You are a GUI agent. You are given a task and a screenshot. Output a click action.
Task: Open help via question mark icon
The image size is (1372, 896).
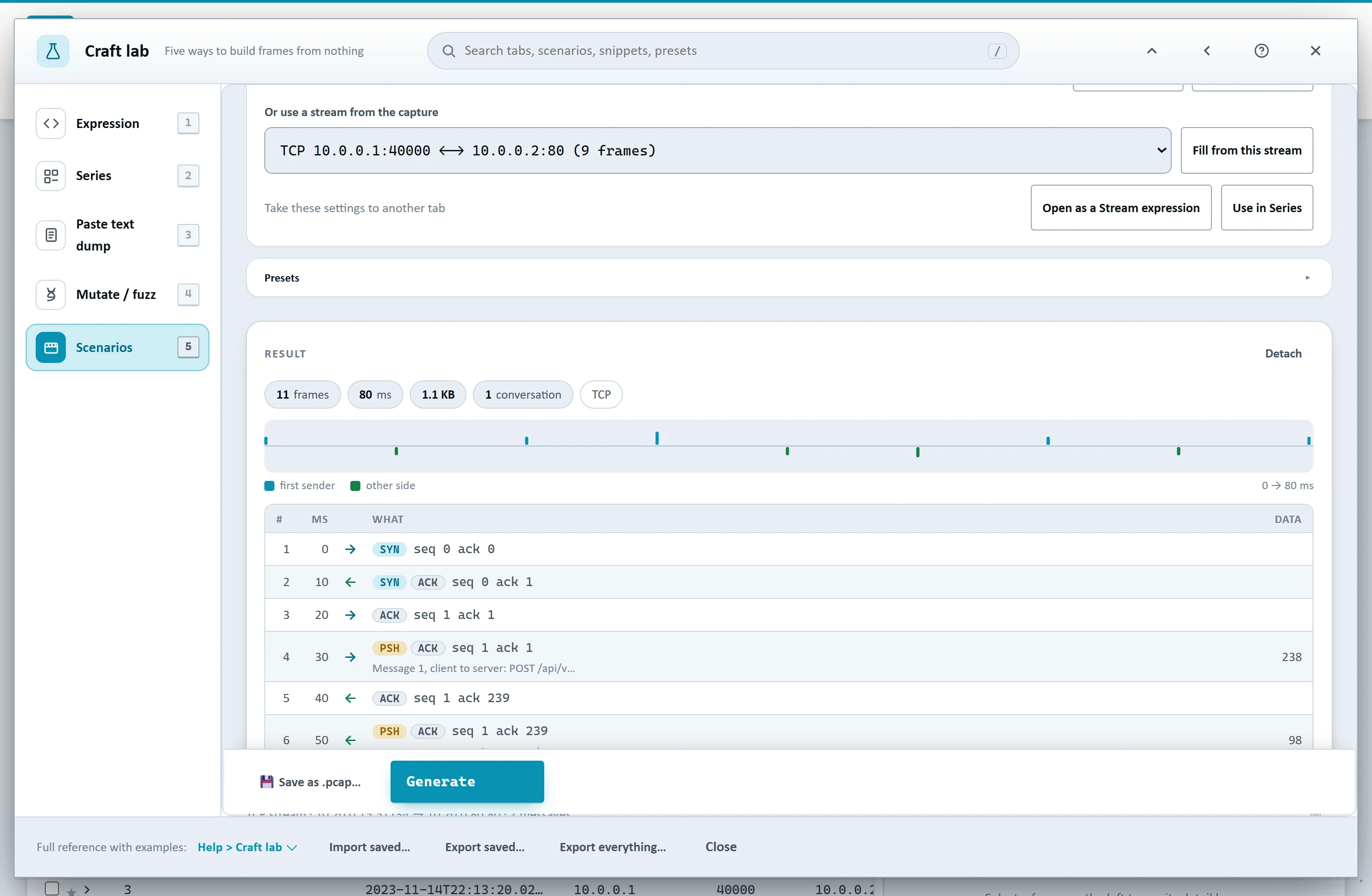click(x=1261, y=51)
